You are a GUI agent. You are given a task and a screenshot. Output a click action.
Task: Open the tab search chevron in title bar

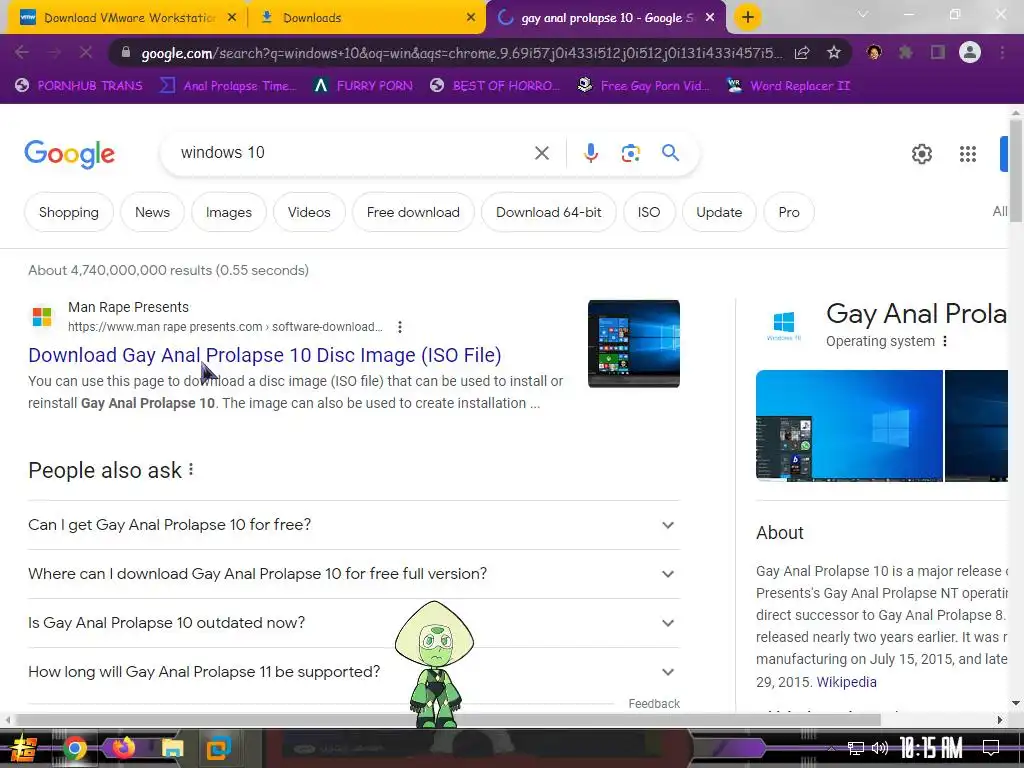[863, 14]
